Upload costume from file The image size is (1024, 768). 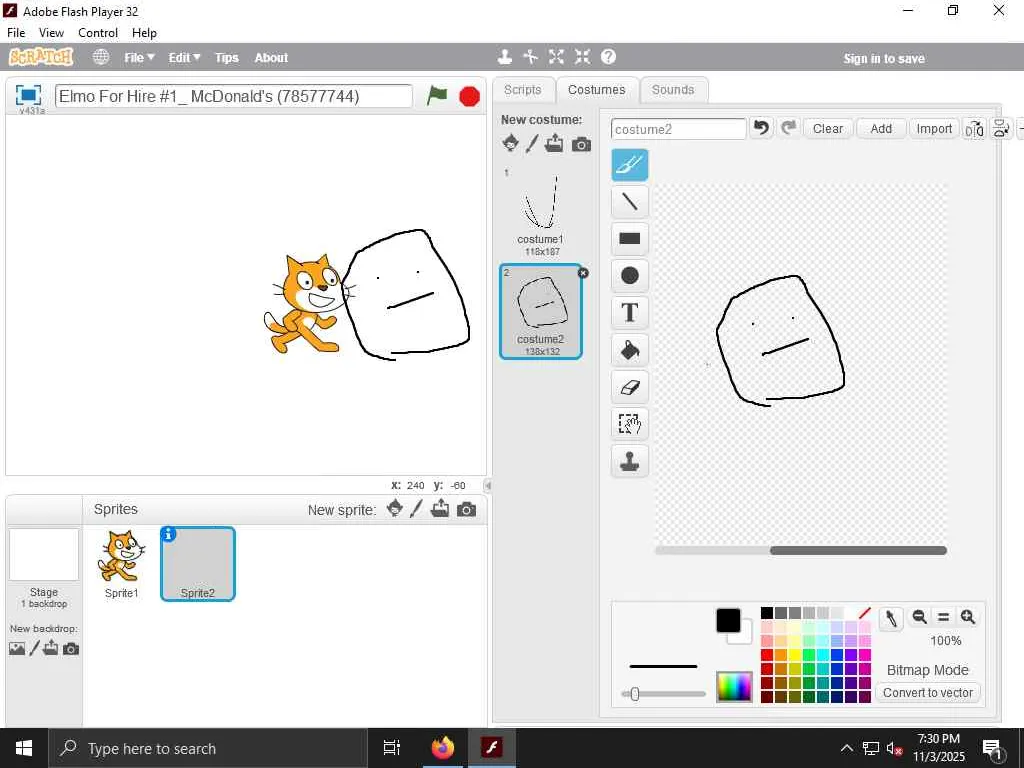click(x=554, y=143)
